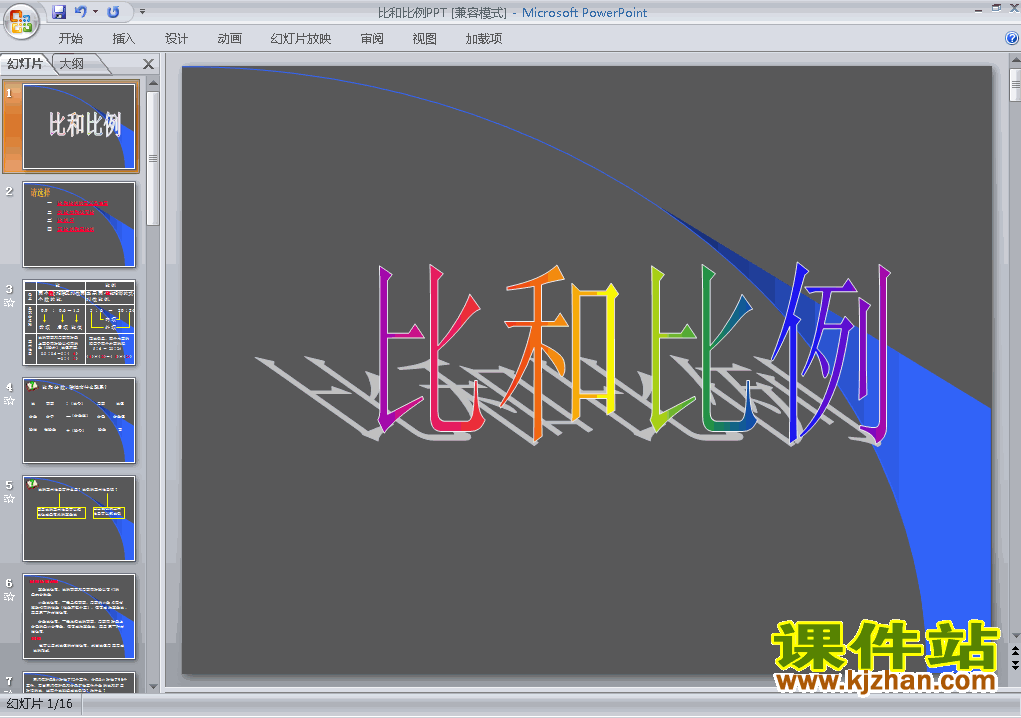
Task: Switch to the 动画 ribbon tab
Action: (x=229, y=38)
